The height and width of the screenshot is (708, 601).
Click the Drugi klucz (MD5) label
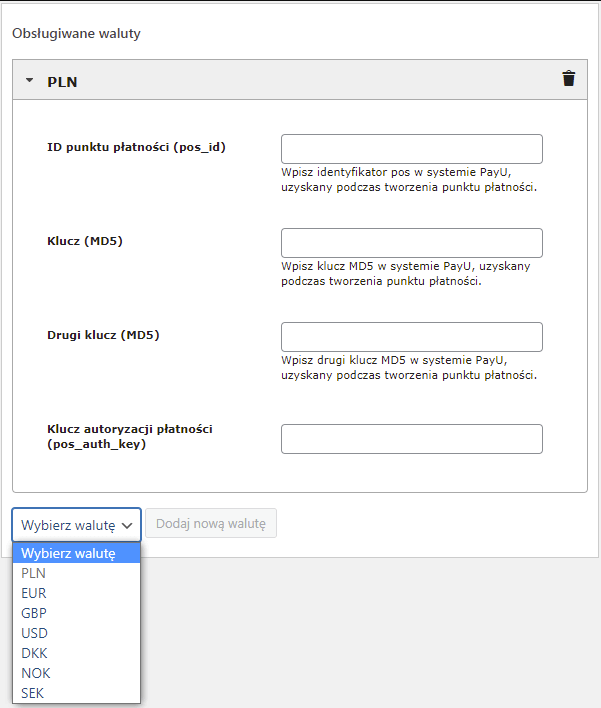coord(103,335)
